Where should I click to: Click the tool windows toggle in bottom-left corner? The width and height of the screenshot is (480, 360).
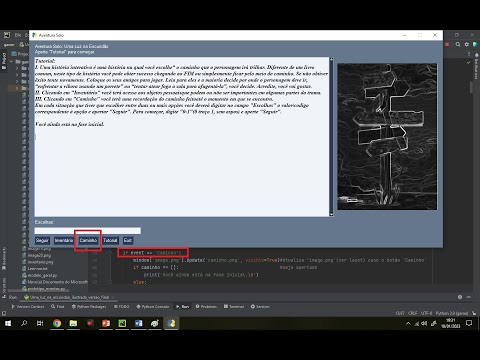[x=4, y=313]
